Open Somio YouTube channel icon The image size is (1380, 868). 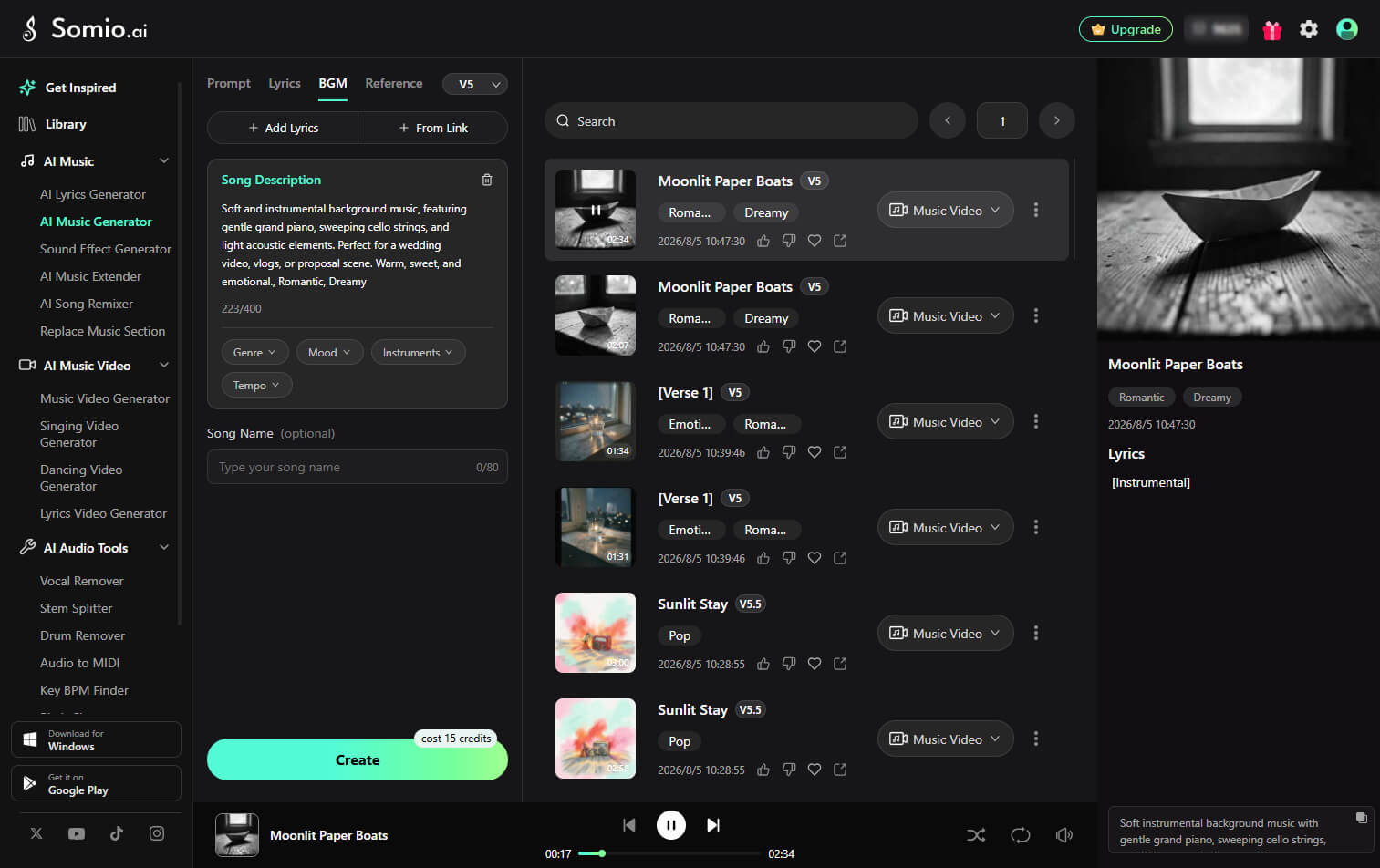point(77,833)
